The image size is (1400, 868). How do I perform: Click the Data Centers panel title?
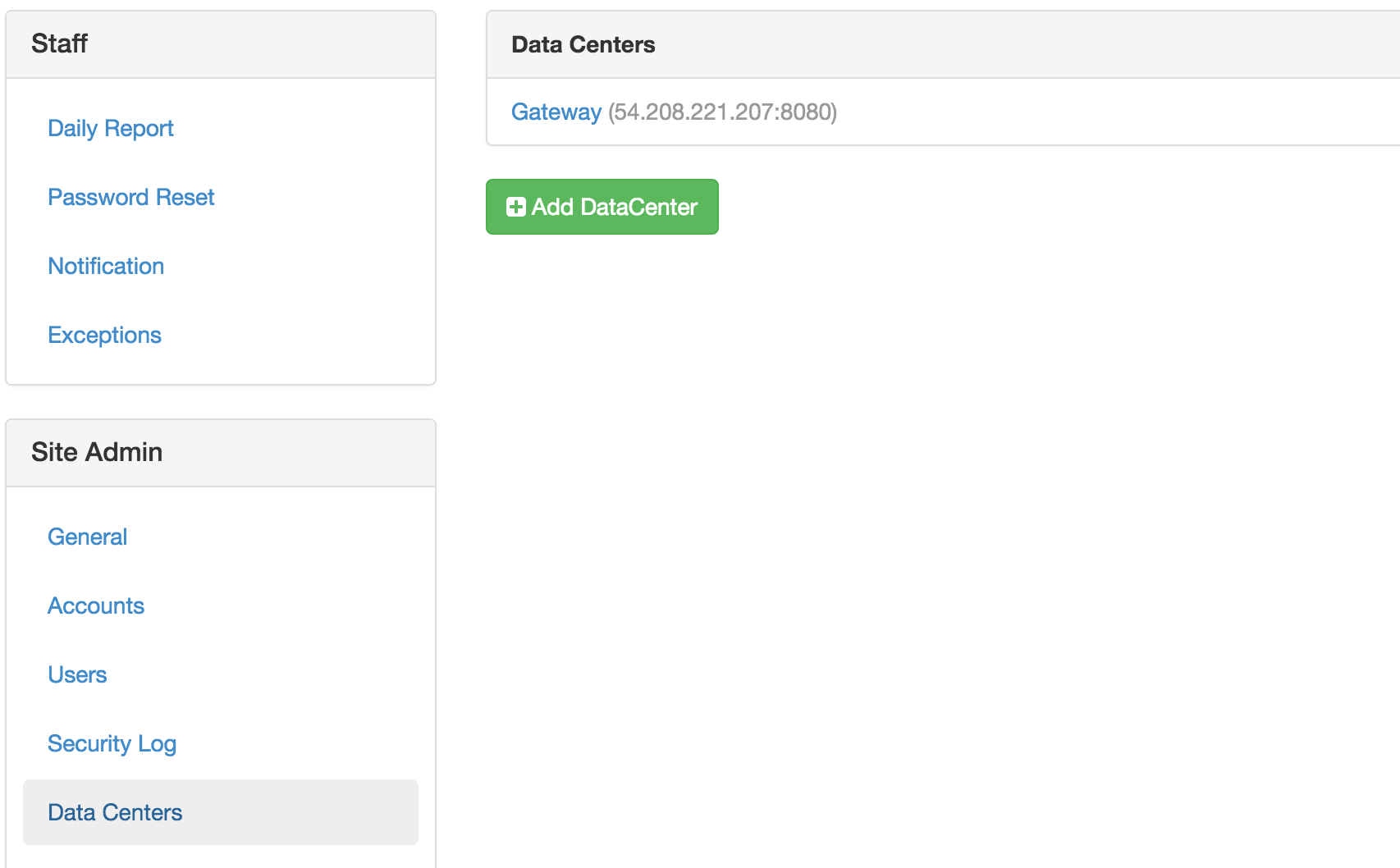583,44
